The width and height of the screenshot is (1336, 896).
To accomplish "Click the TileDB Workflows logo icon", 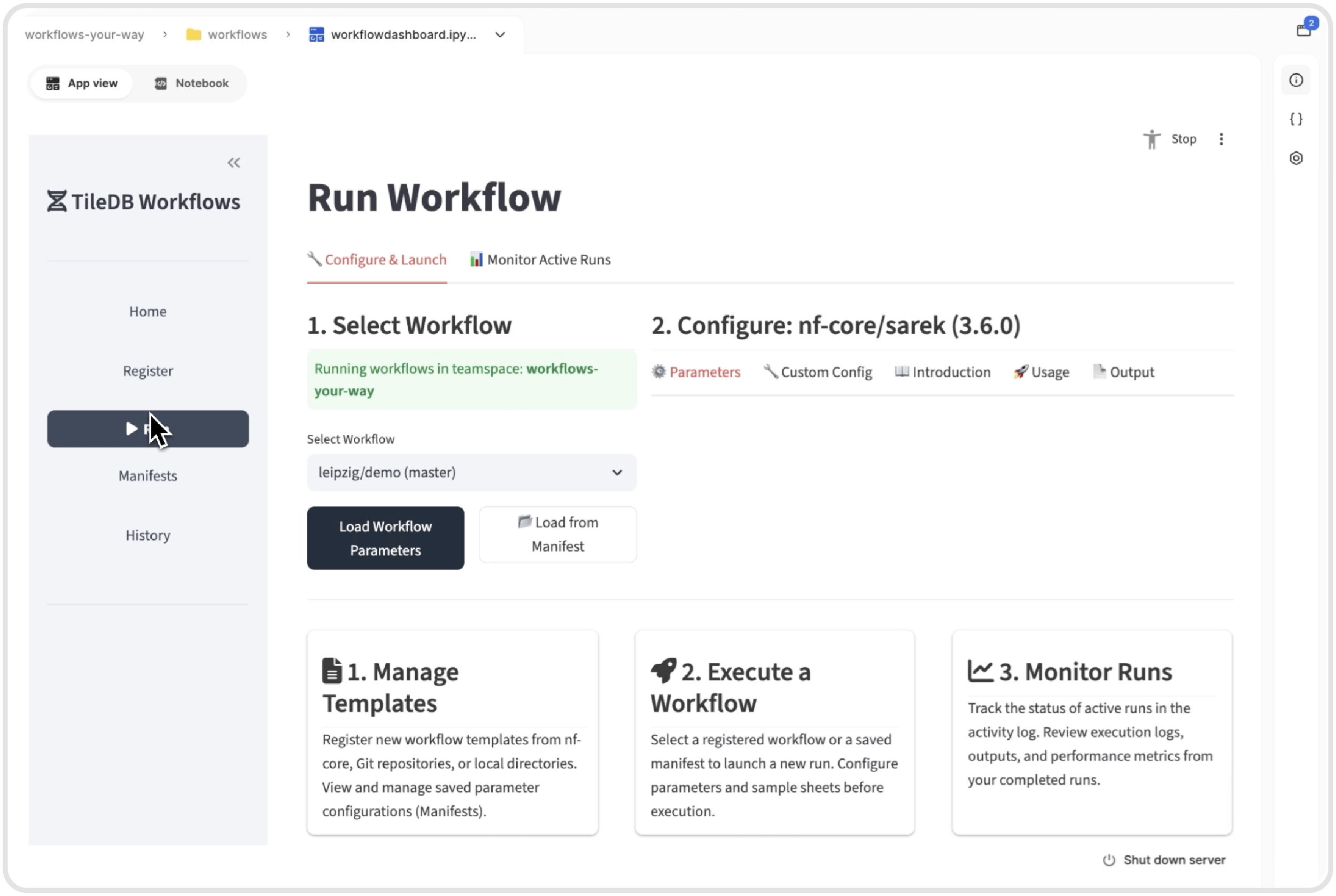I will (57, 201).
